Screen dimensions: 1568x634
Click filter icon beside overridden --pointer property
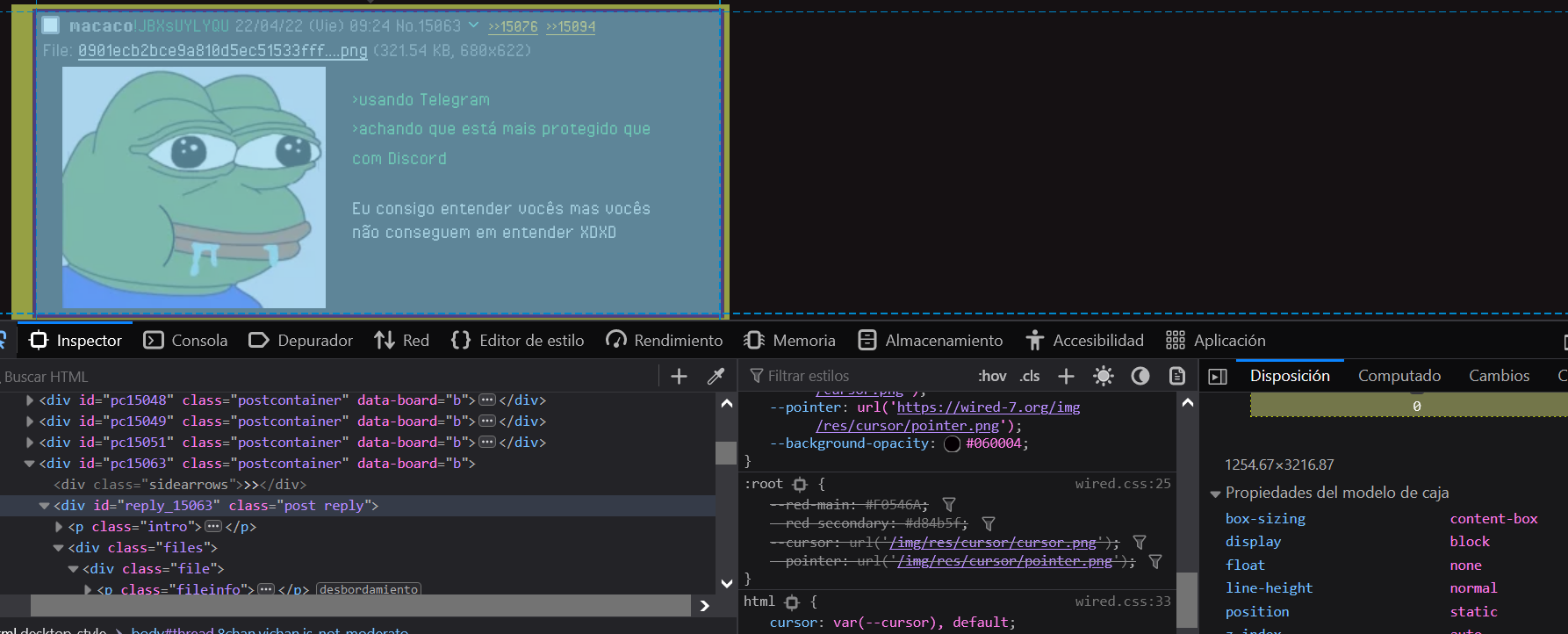pos(1155,561)
